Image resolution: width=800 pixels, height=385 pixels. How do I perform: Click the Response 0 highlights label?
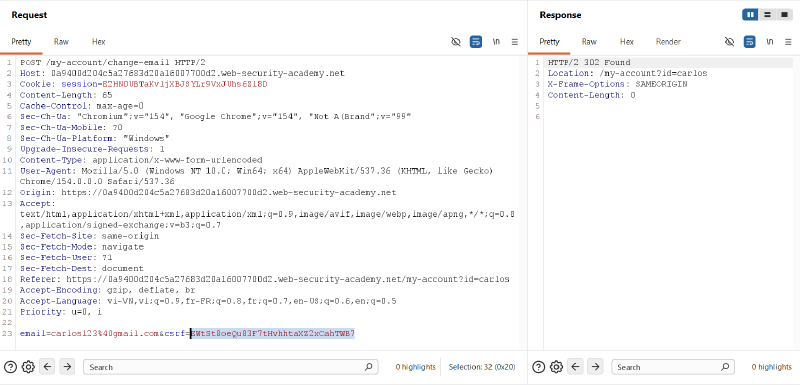coord(771,367)
